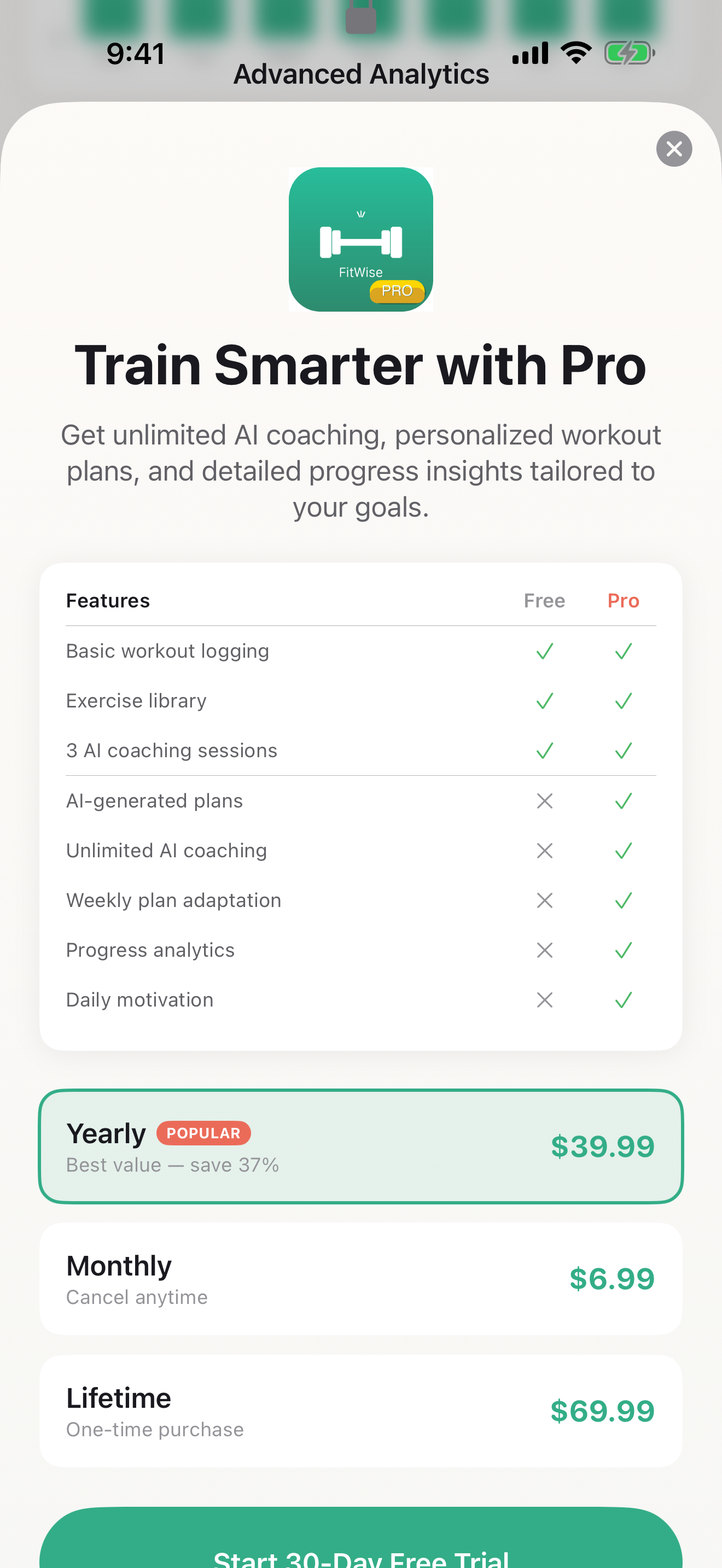This screenshot has height=1568, width=722.
Task: Dismiss the paywall with the X button
Action: (674, 149)
